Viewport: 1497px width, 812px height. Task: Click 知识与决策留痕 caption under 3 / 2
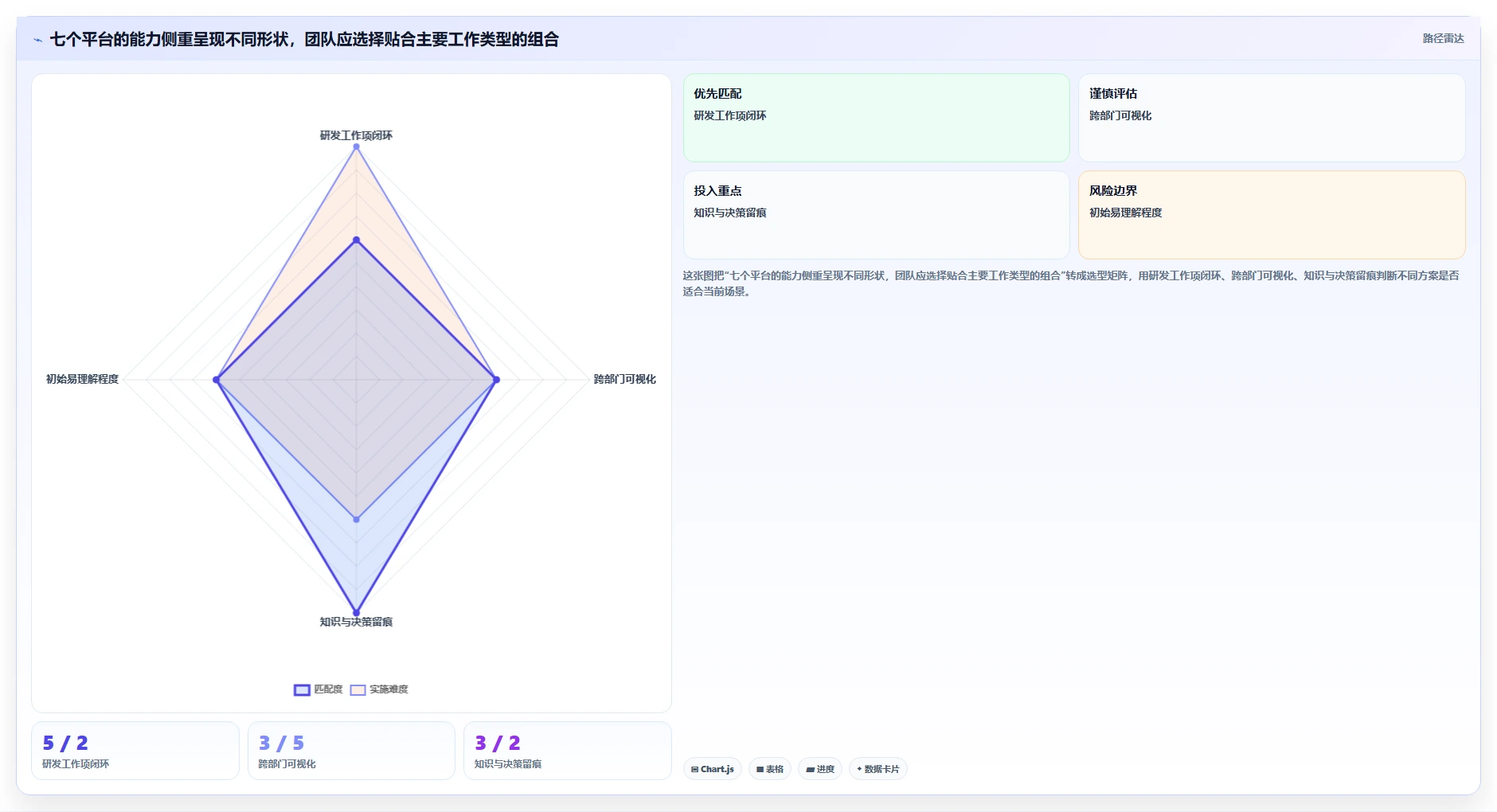[x=508, y=763]
